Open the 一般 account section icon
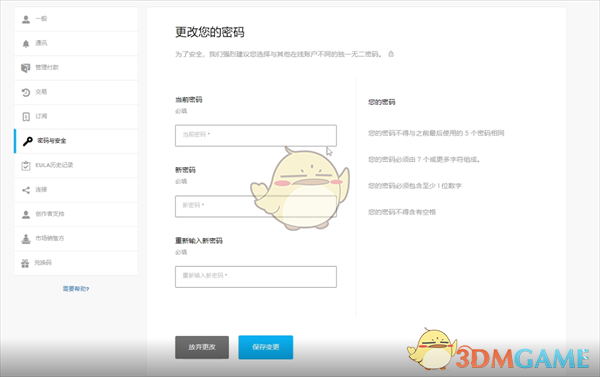600x377 pixels. 26,19
